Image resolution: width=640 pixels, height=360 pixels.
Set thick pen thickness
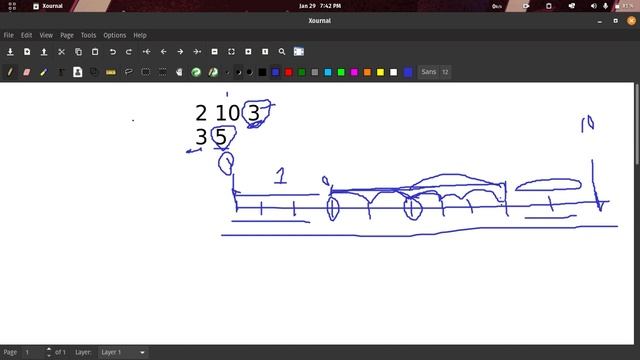249,73
